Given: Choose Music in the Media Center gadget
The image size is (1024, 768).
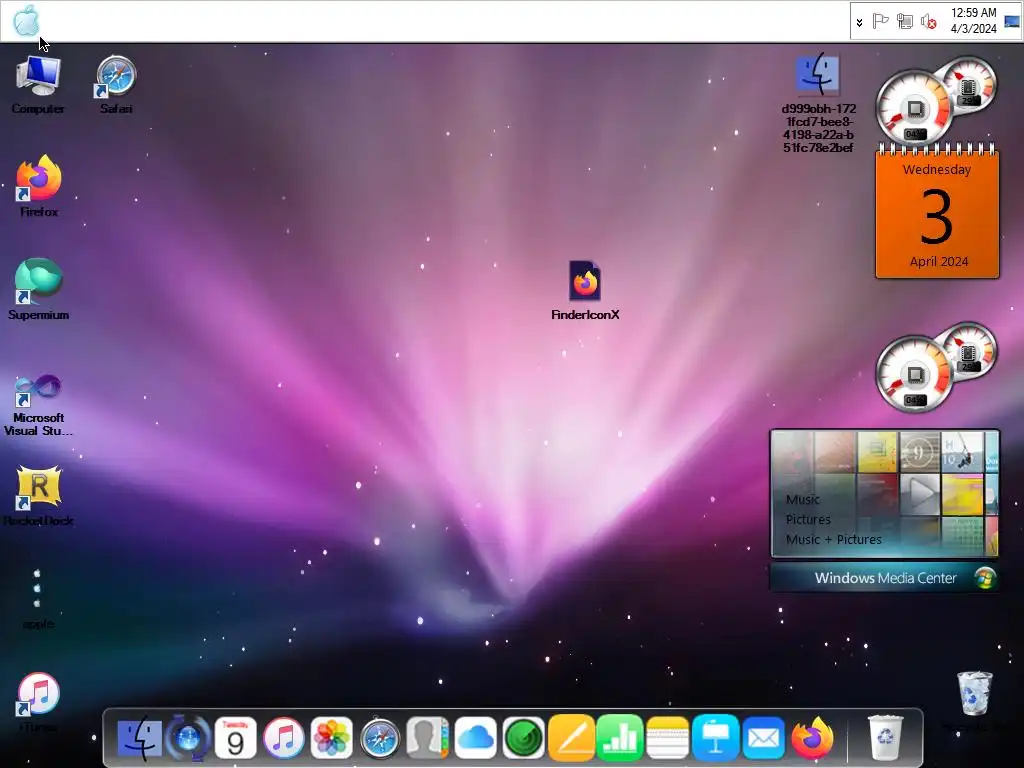Looking at the screenshot, I should click(803, 500).
